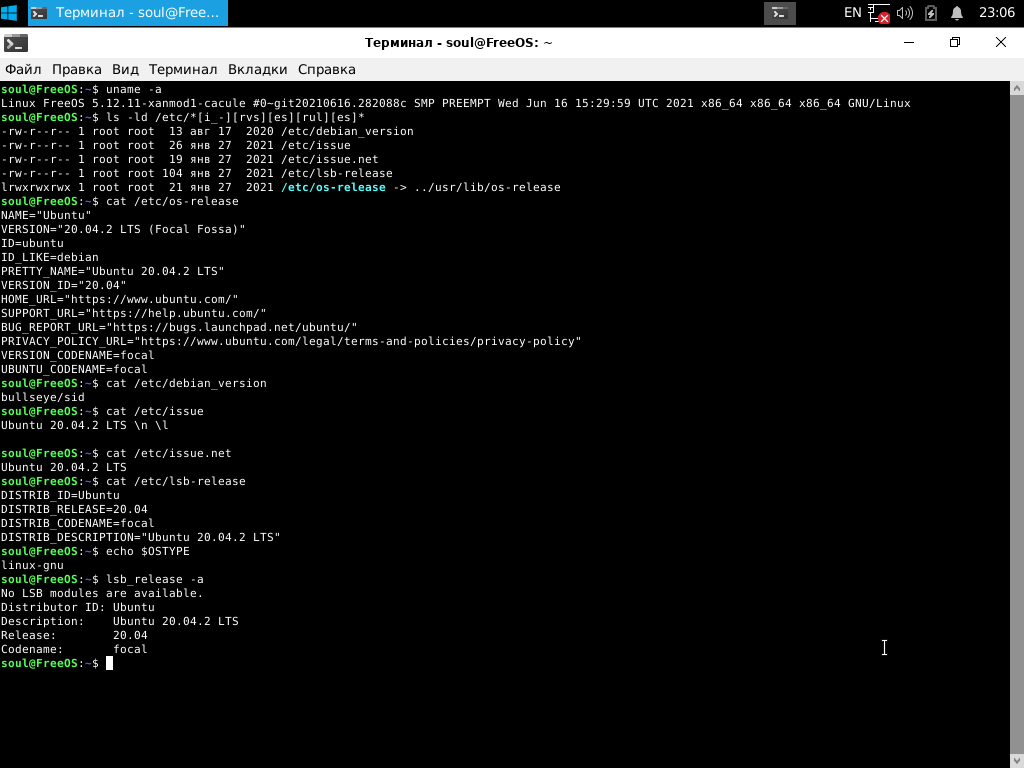Open the Вид menu

[125, 69]
